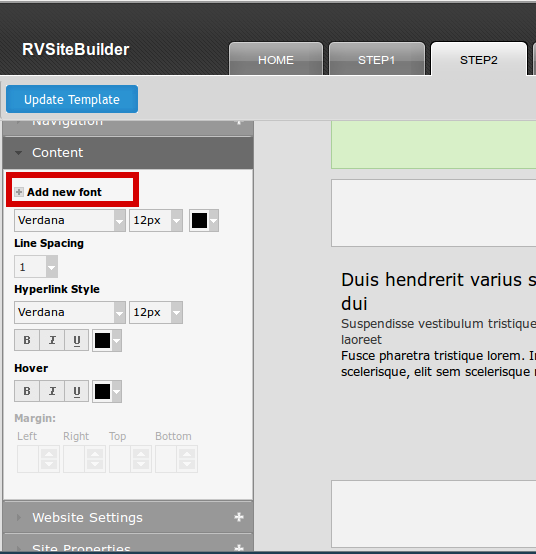
Task: Toggle underline for Hyperlink Style
Action: tap(76, 340)
